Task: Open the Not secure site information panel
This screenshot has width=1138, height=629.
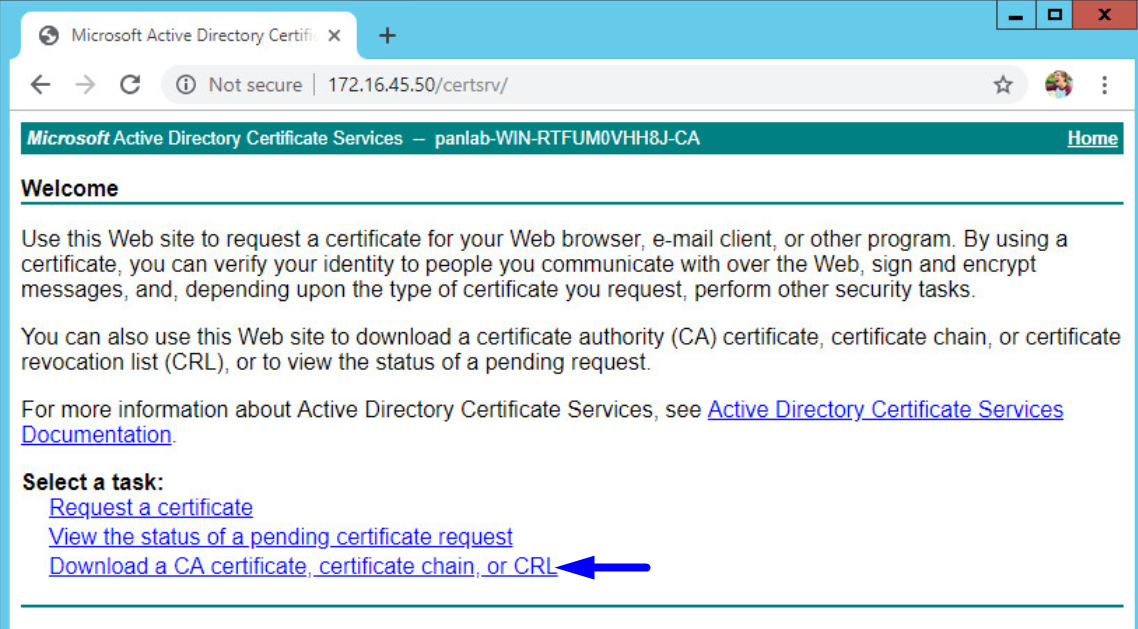Action: pyautogui.click(x=186, y=84)
